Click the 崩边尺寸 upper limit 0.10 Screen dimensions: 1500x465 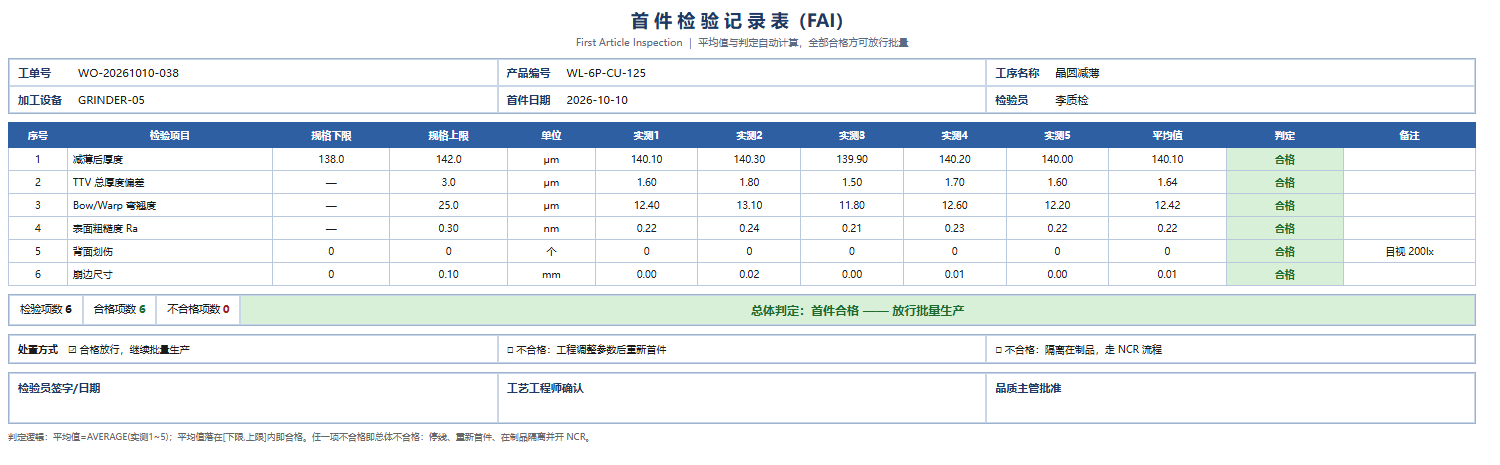(x=448, y=274)
